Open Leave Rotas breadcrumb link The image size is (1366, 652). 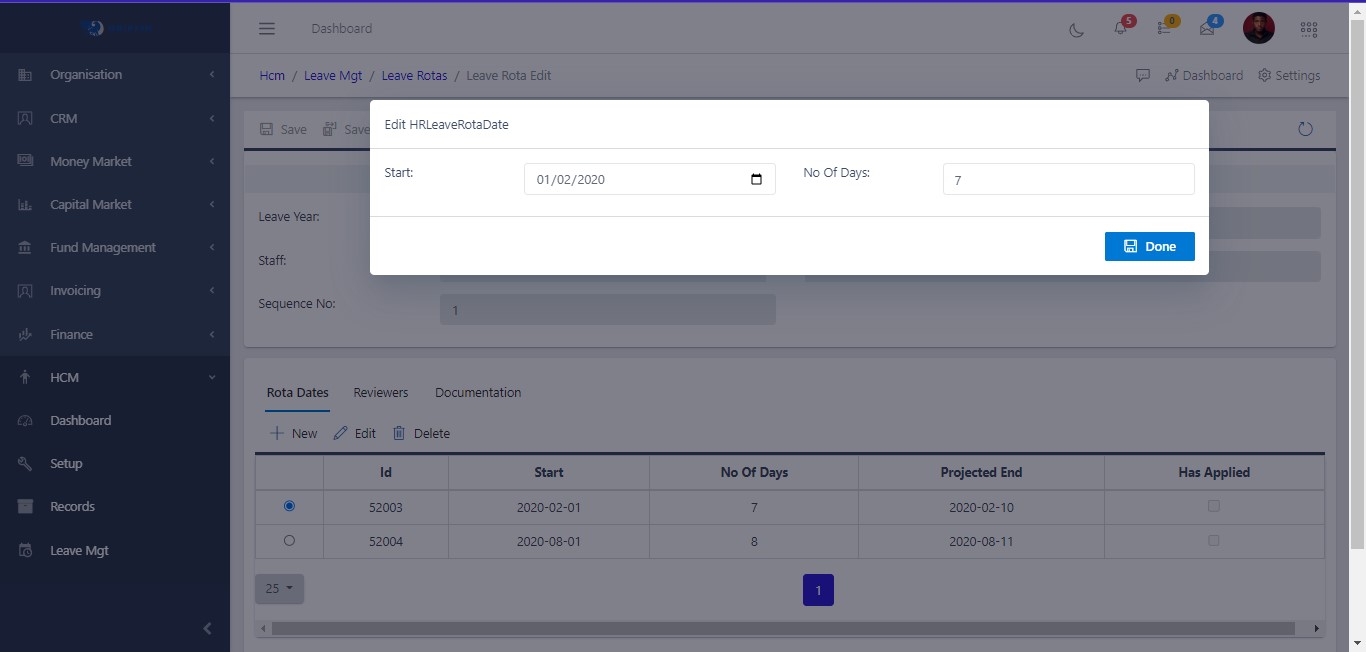(x=414, y=75)
